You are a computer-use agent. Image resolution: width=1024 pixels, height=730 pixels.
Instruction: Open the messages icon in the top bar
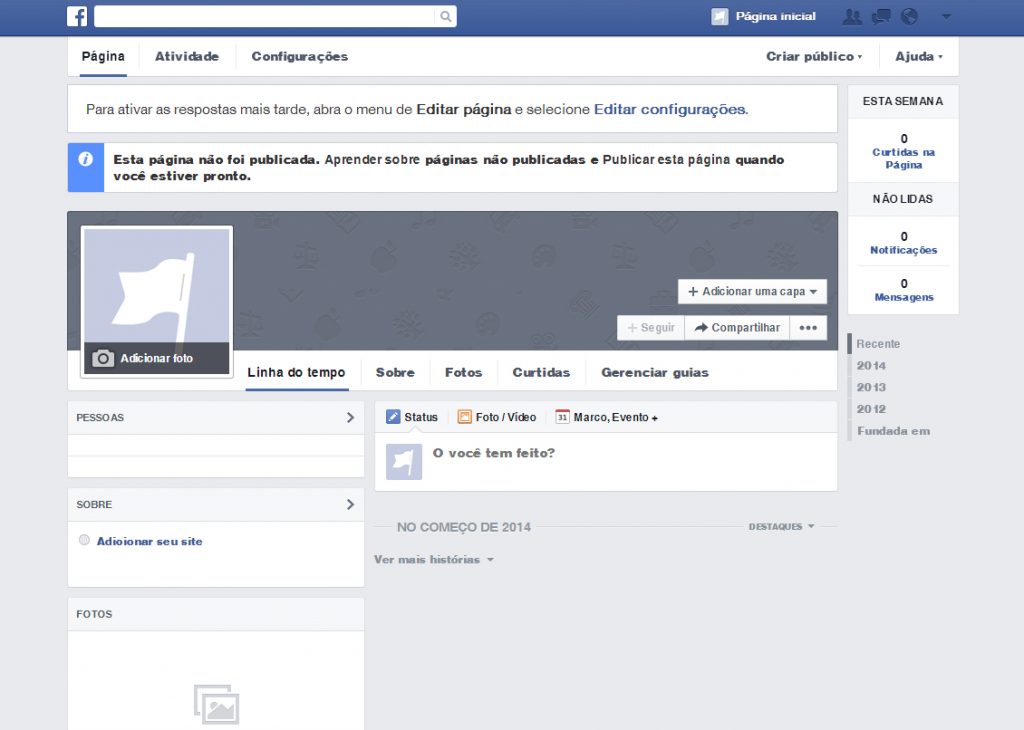[882, 16]
